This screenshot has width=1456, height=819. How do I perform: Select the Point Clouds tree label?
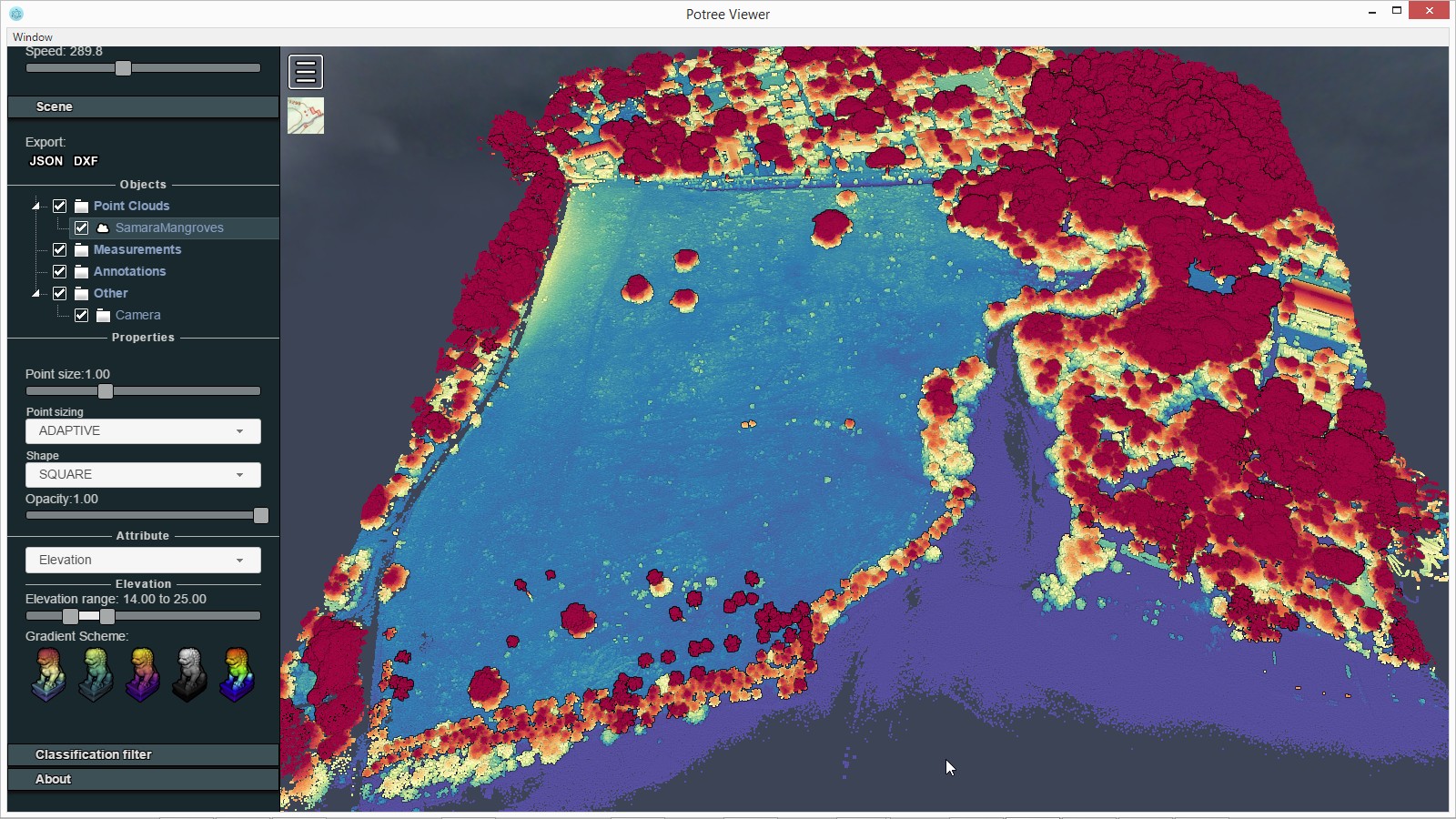(x=131, y=206)
